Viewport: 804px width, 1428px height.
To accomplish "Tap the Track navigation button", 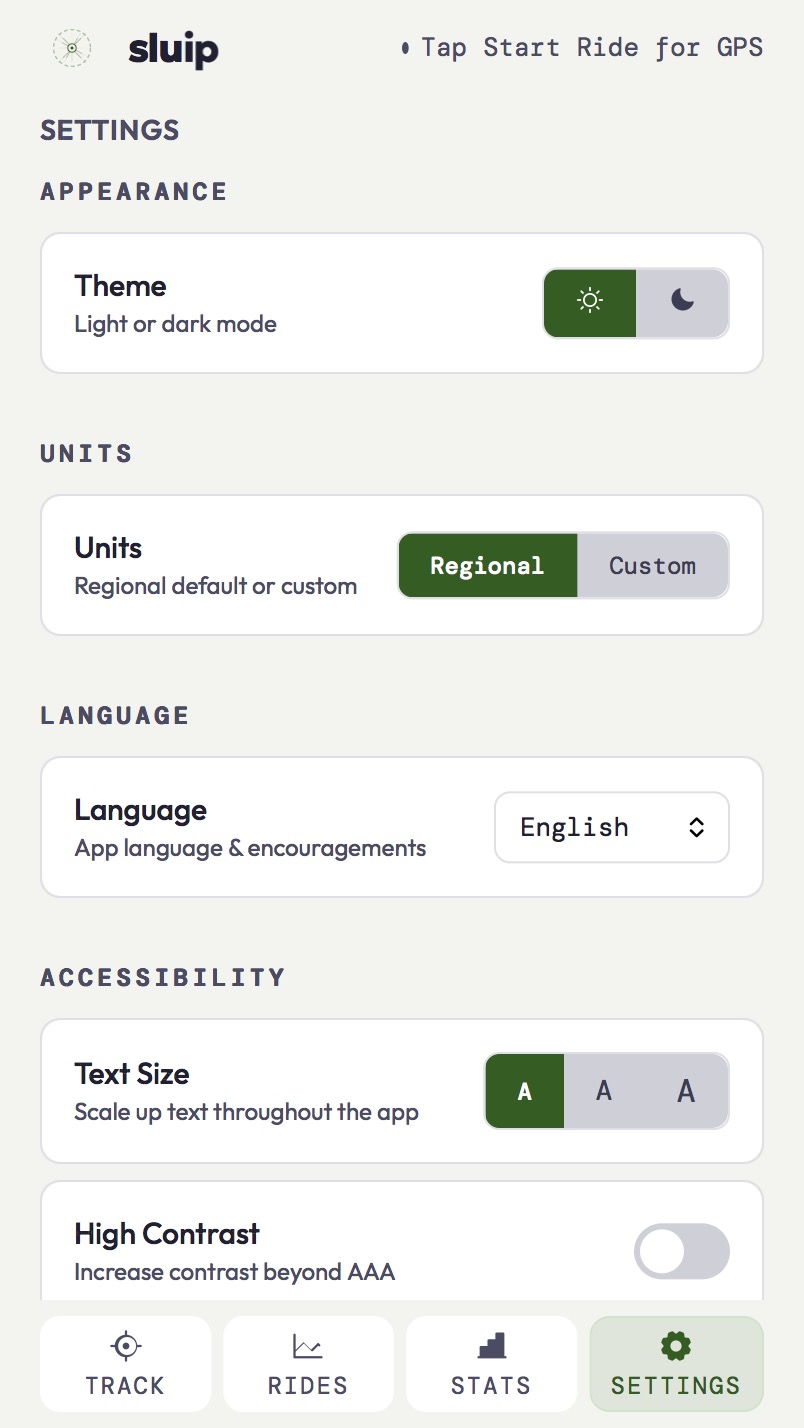I will click(x=125, y=1364).
